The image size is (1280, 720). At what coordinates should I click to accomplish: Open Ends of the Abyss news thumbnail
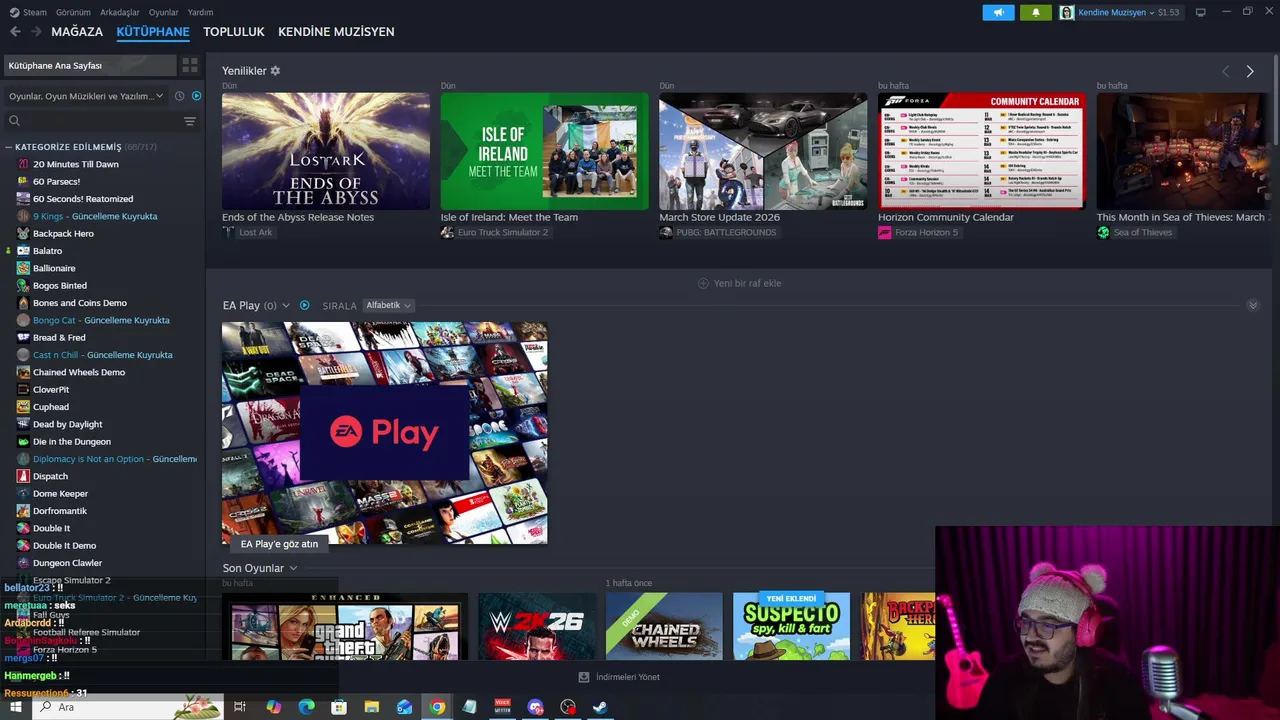tap(326, 151)
